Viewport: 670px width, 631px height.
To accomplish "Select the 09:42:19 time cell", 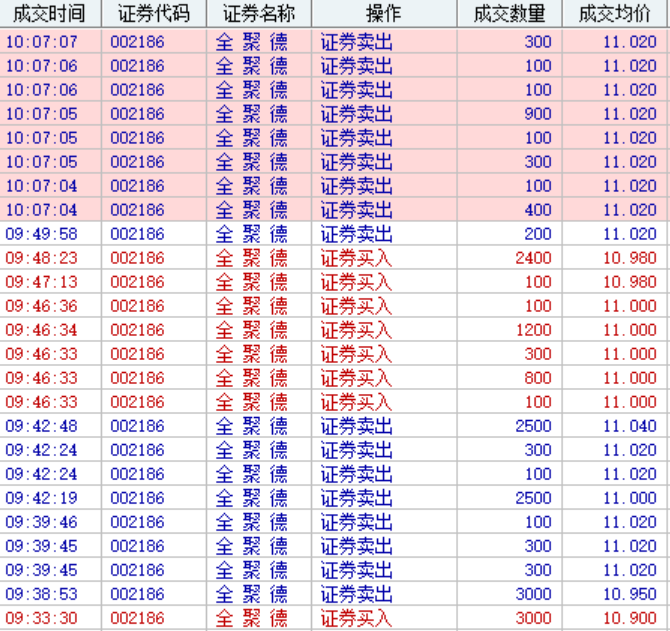I will (41, 498).
